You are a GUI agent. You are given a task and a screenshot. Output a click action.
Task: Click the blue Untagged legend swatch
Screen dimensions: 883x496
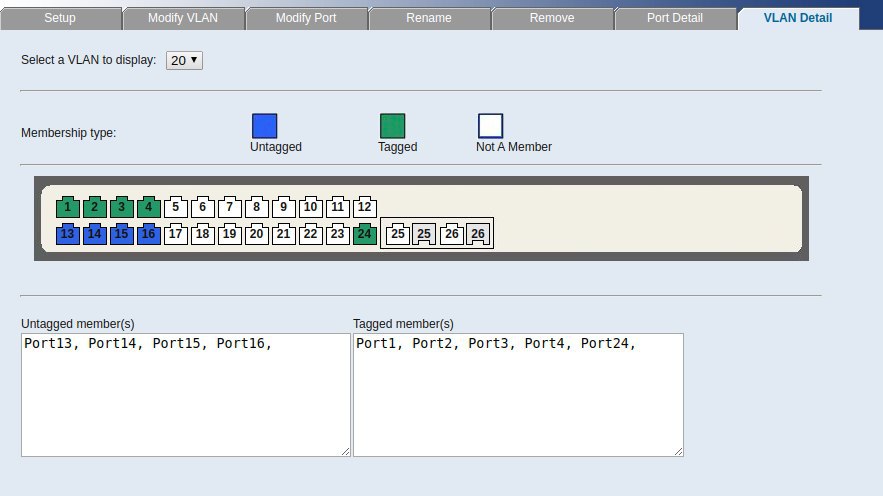click(x=265, y=126)
